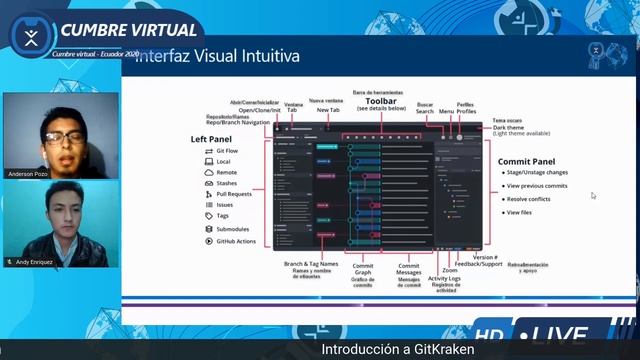This screenshot has width=640, height=360.
Task: Click the 'Zoom' label under mockup
Action: pyautogui.click(x=450, y=270)
